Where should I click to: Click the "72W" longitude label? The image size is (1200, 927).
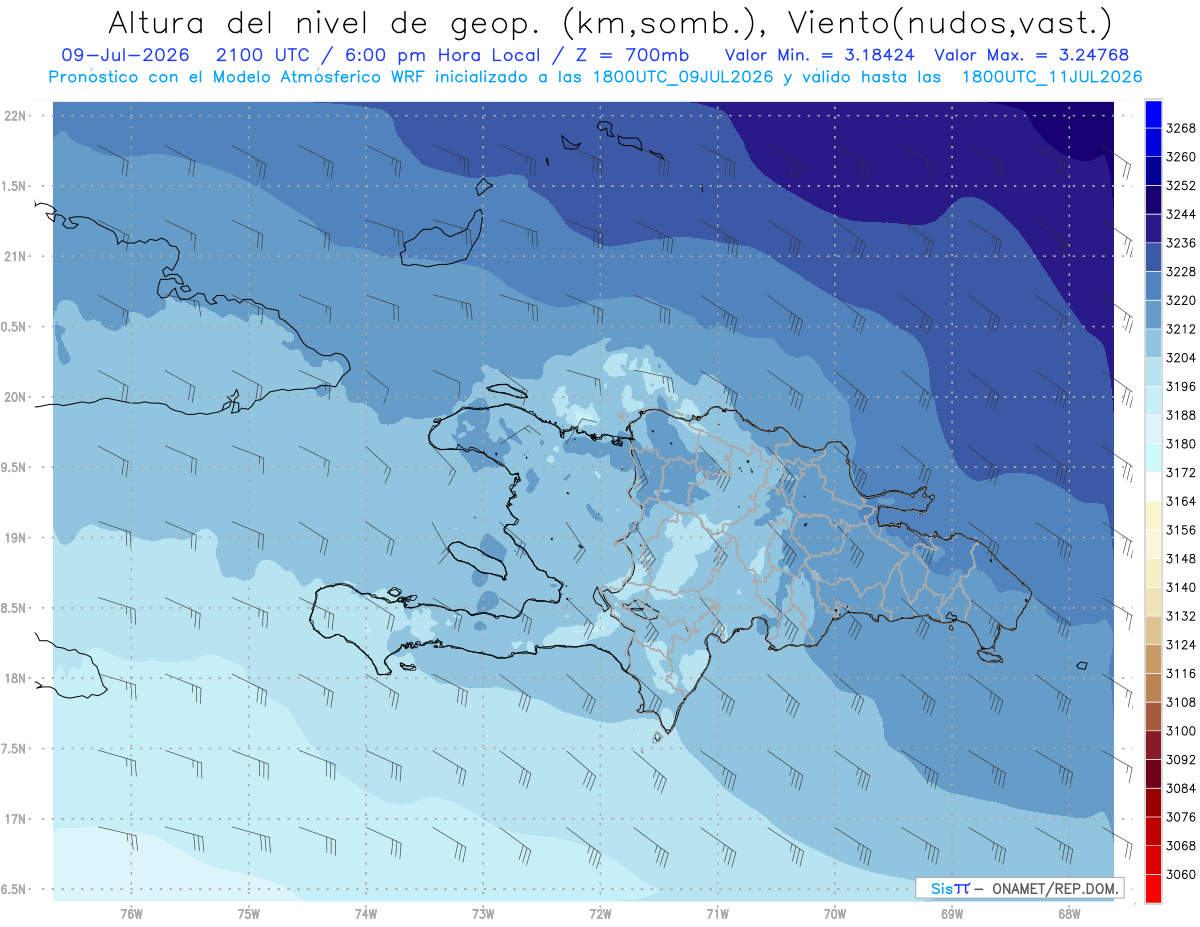(x=601, y=912)
